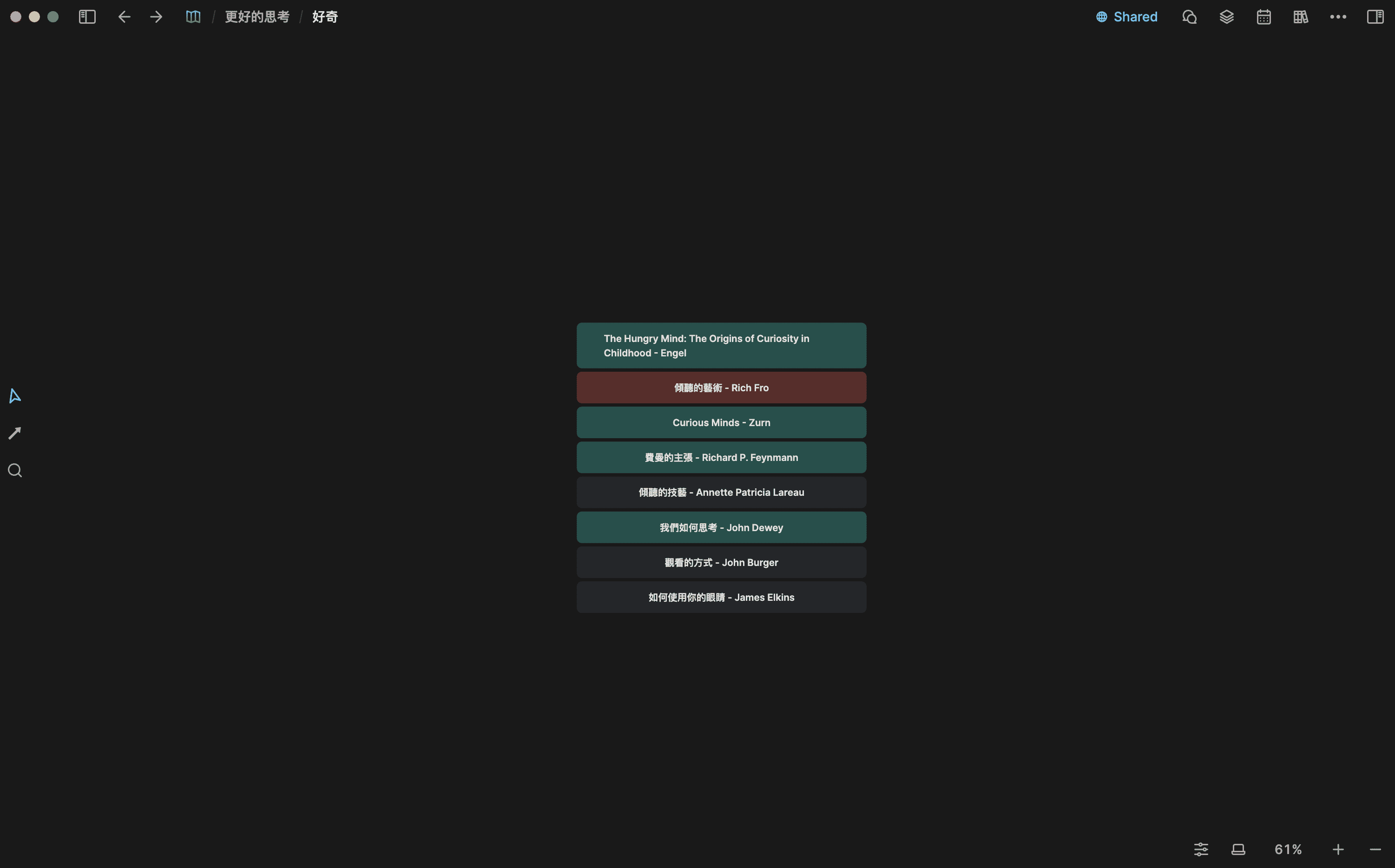Click the 61% zoom level value
The image size is (1395, 868).
point(1288,849)
